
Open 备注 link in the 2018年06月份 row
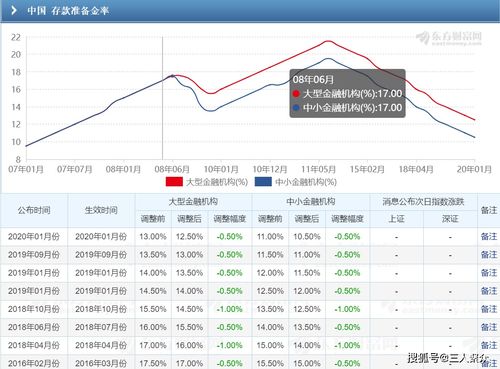(489, 327)
